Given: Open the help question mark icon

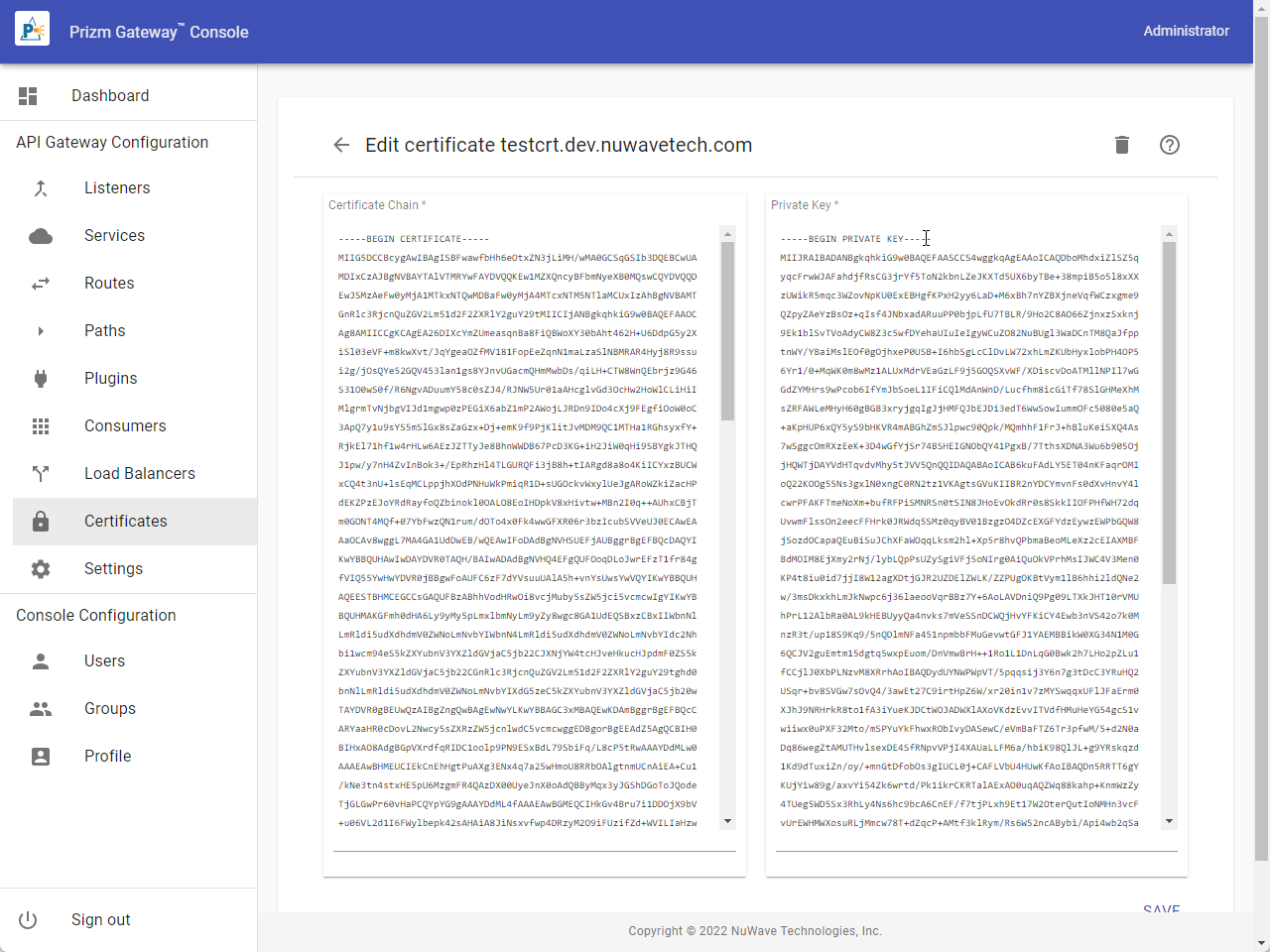Looking at the screenshot, I should [x=1170, y=145].
